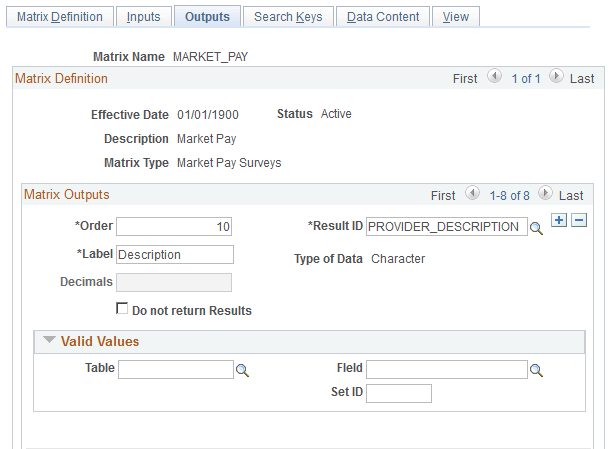
Task: Check the Do not return Results box
Action: pos(122,308)
